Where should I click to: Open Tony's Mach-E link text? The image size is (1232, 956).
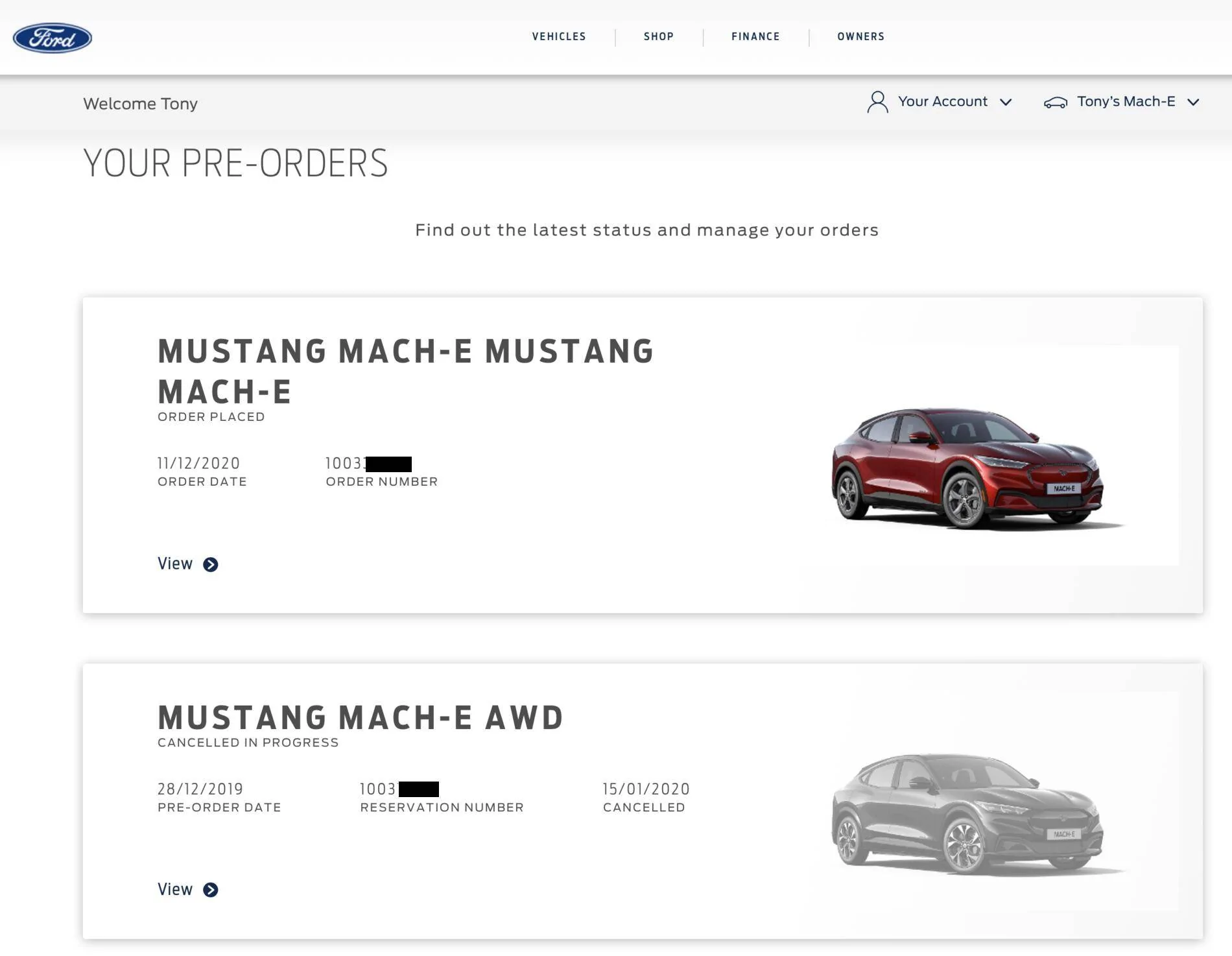(x=1126, y=101)
